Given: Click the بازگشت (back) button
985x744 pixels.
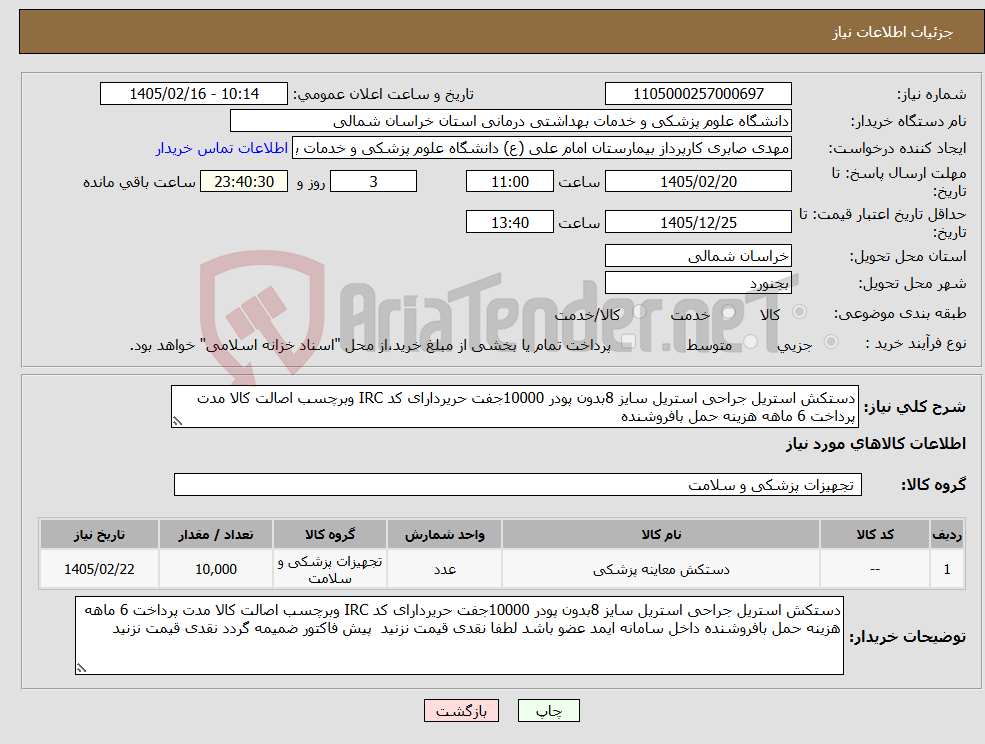Looking at the screenshot, I should tap(461, 711).
